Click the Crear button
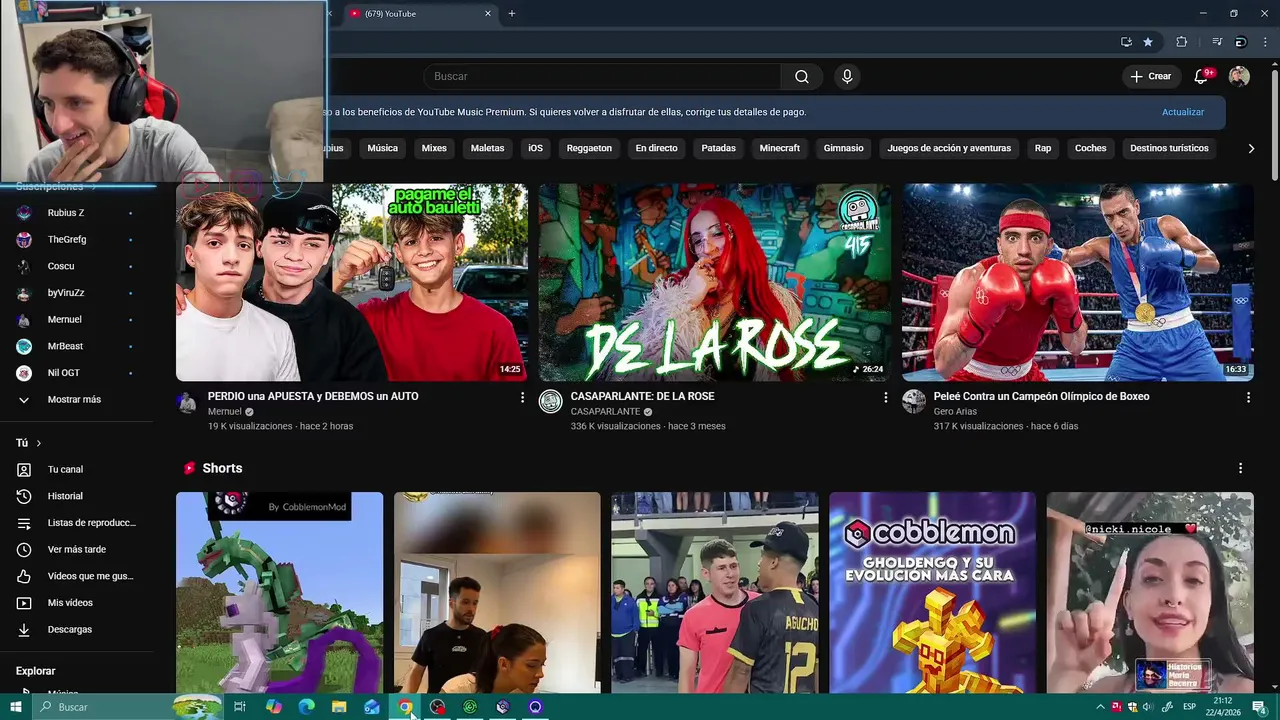1280x720 pixels. (1151, 77)
